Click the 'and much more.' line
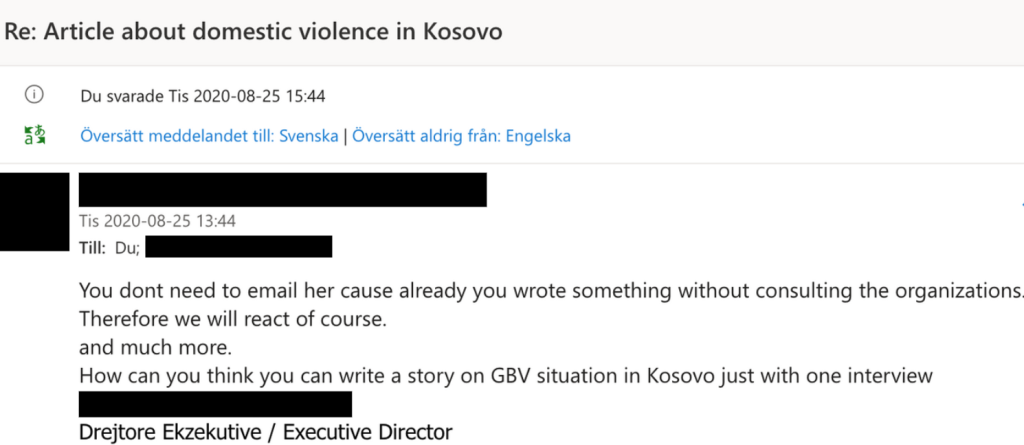Viewport: 1024px width, 445px height. coord(155,348)
